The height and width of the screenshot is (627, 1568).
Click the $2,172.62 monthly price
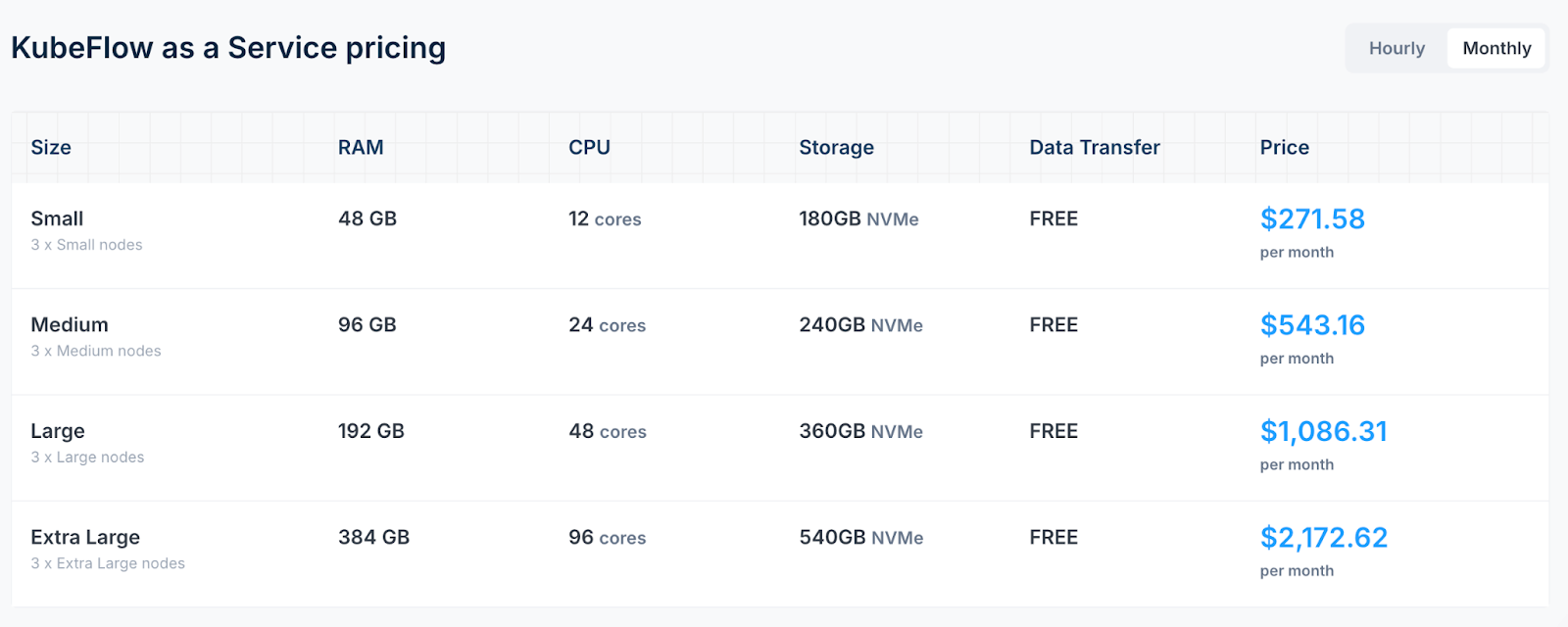tap(1323, 537)
